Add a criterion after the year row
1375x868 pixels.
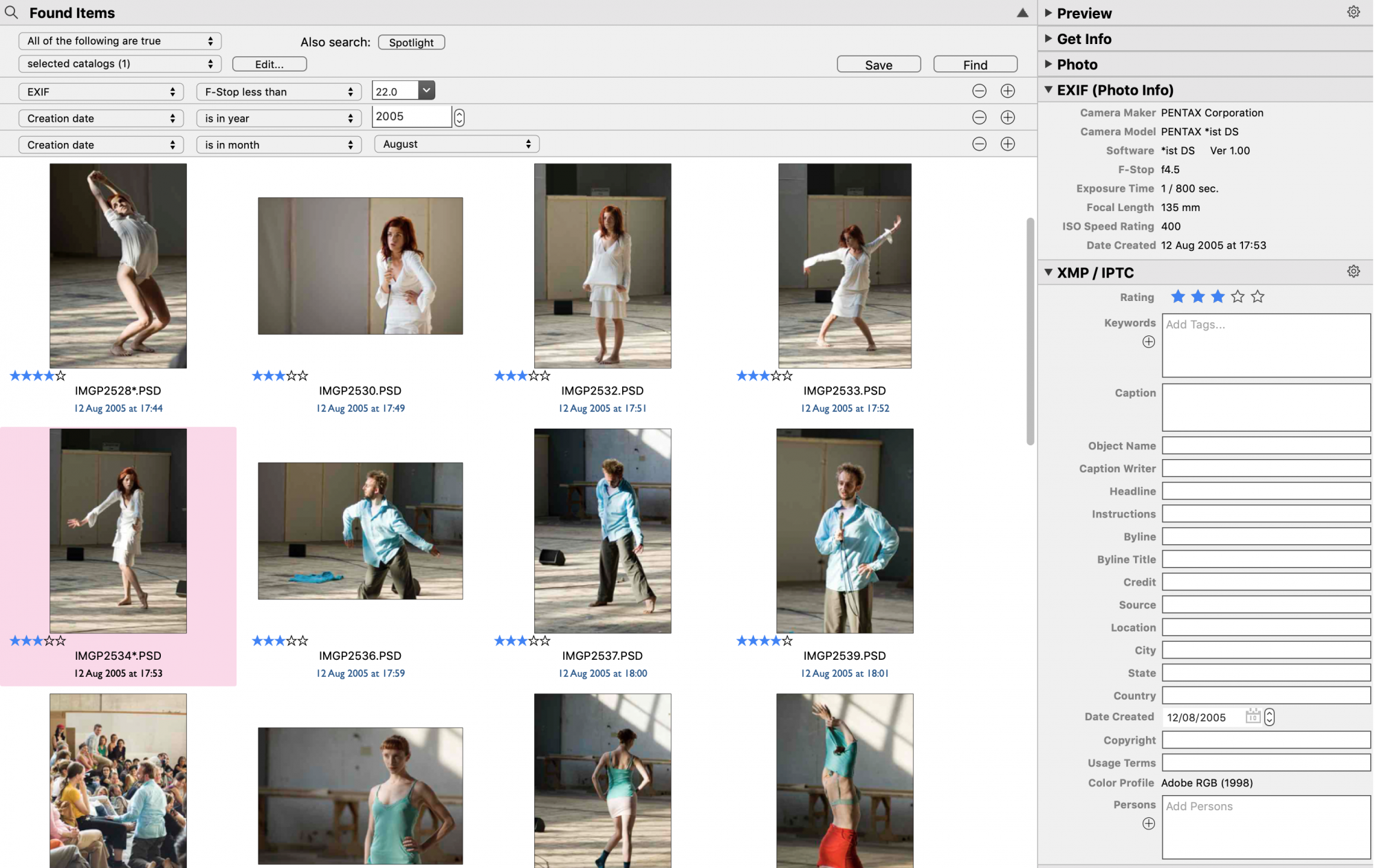1007,118
